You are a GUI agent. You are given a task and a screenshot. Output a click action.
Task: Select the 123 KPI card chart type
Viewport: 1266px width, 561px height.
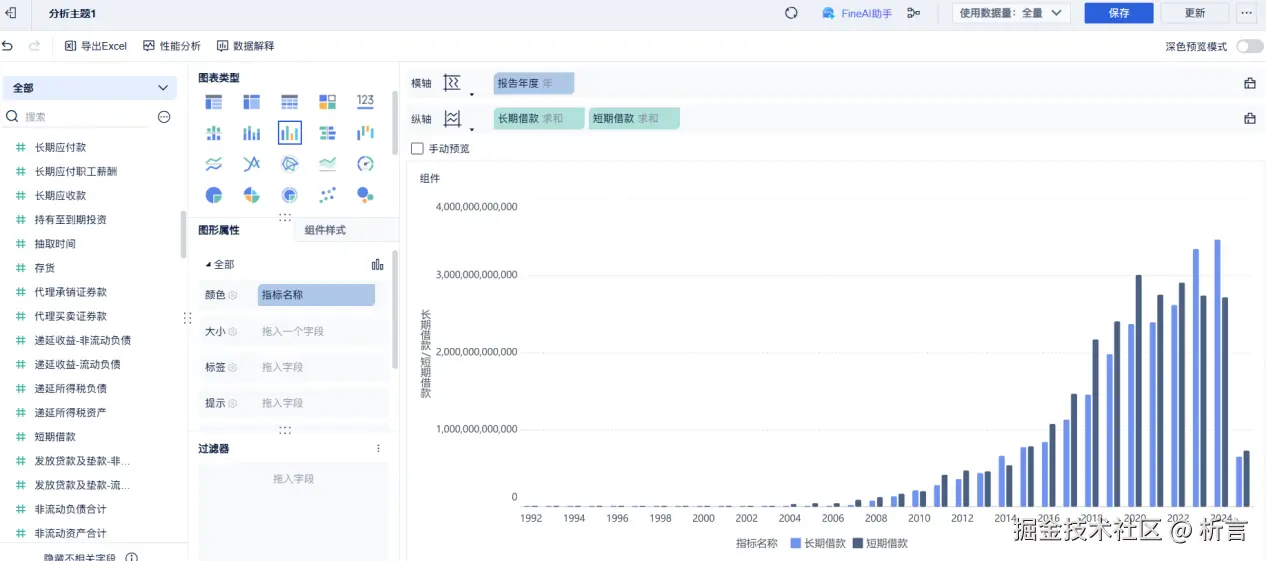365,101
